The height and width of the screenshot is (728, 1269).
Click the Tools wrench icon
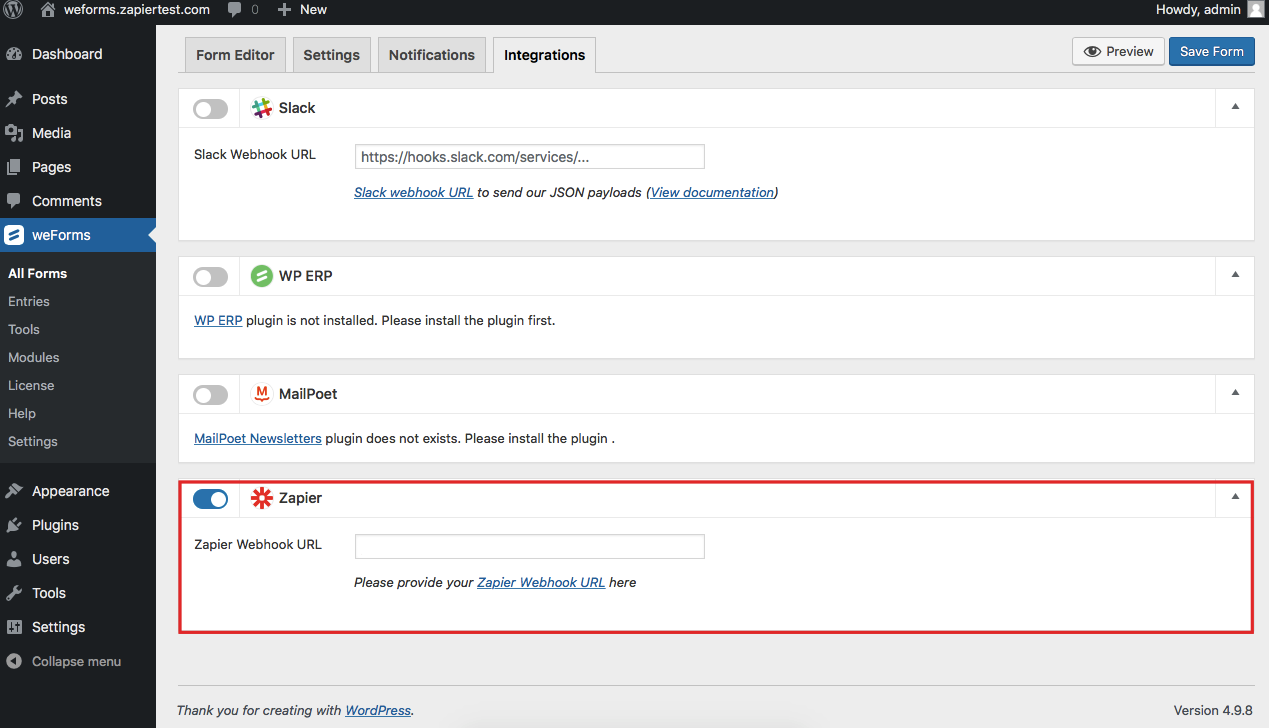pos(15,593)
